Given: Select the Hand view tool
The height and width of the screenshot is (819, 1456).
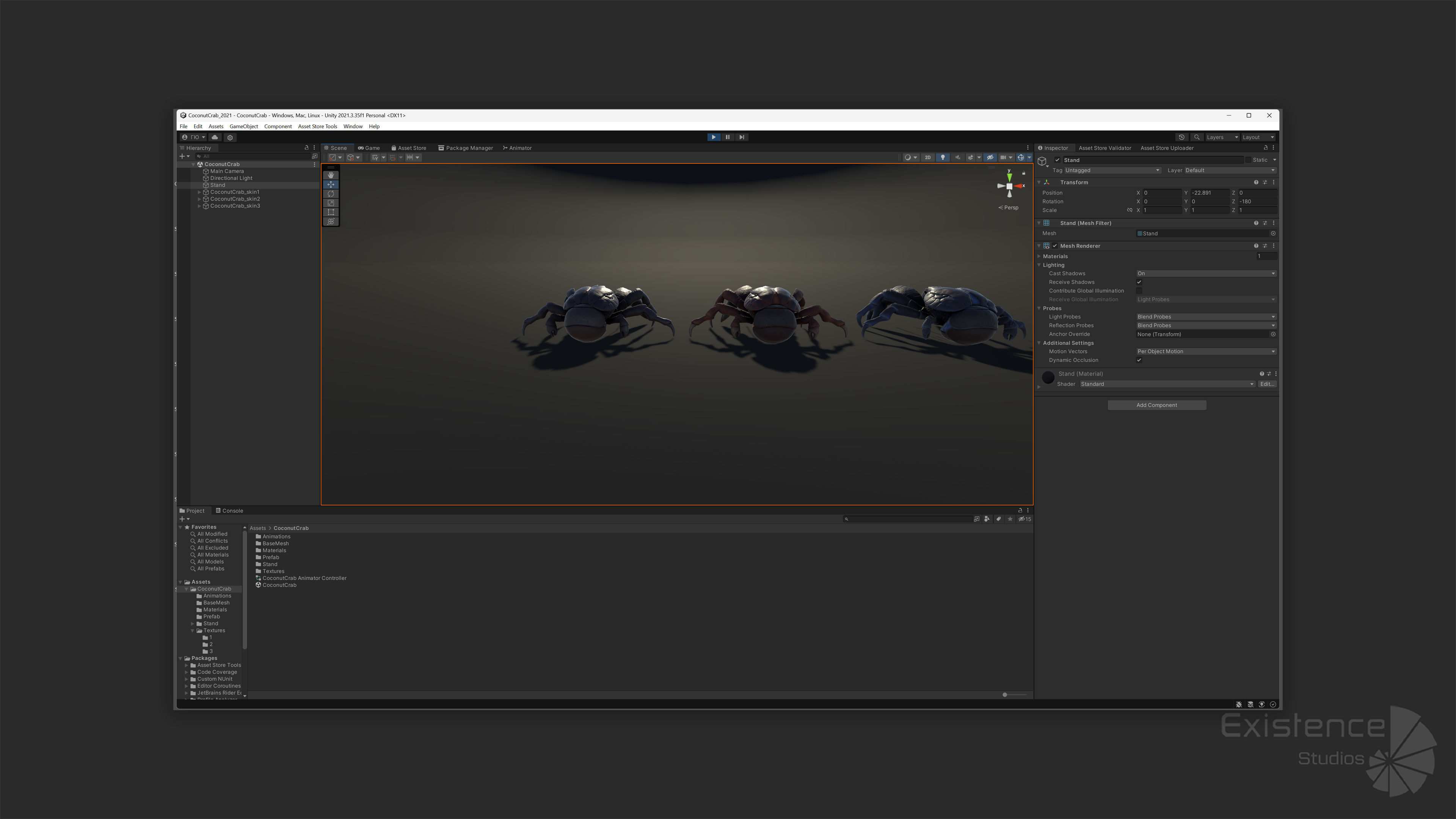Looking at the screenshot, I should (x=331, y=175).
